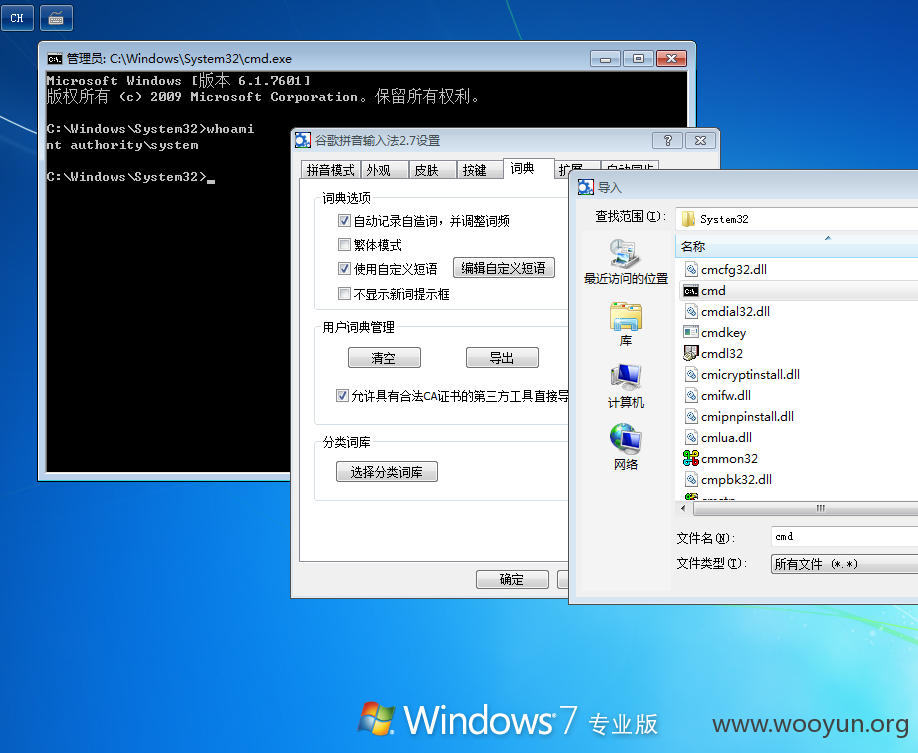Select the cmpbk32.dll file icon
The width and height of the screenshot is (918, 753).
point(691,480)
